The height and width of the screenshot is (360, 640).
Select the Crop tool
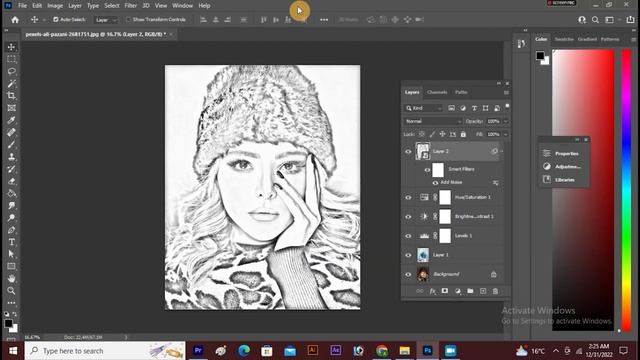(x=11, y=96)
